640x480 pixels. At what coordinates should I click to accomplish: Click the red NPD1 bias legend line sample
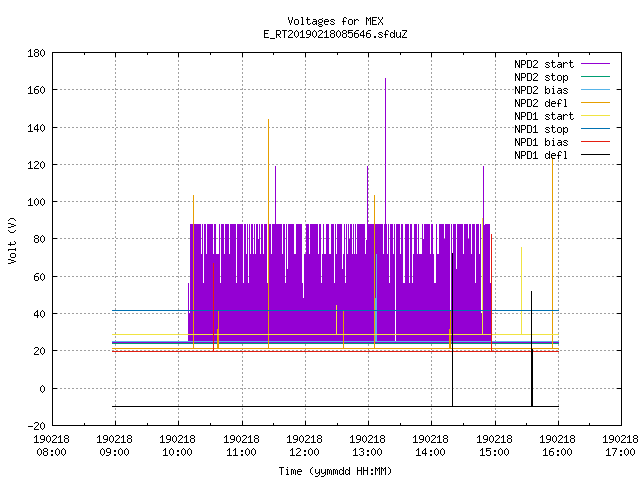[x=596, y=142]
